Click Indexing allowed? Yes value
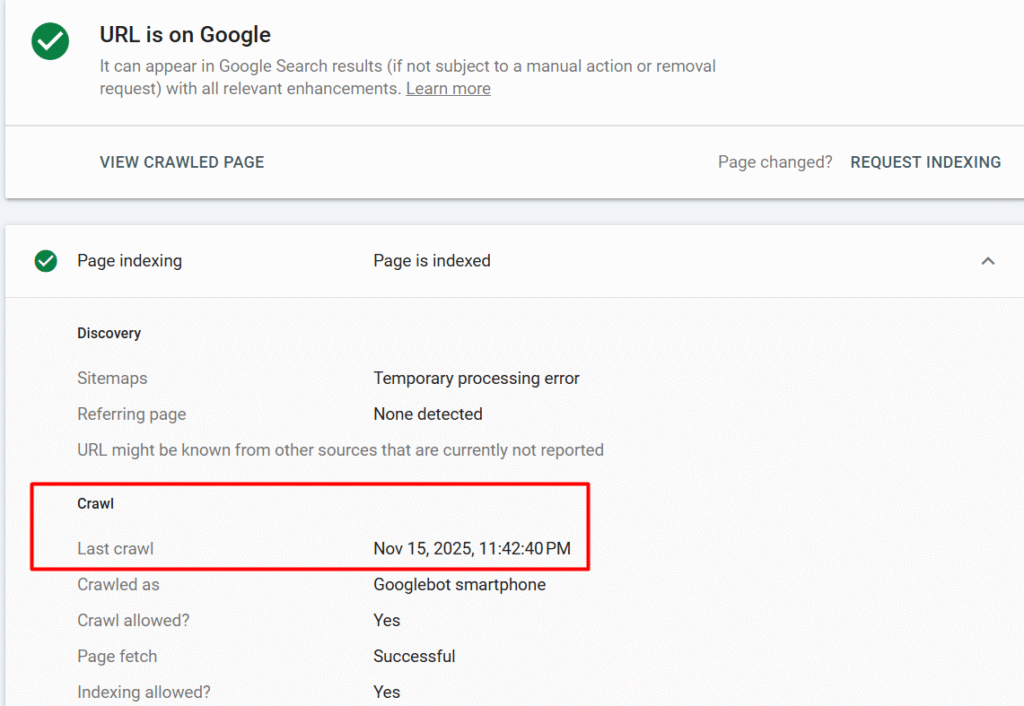 (x=386, y=692)
